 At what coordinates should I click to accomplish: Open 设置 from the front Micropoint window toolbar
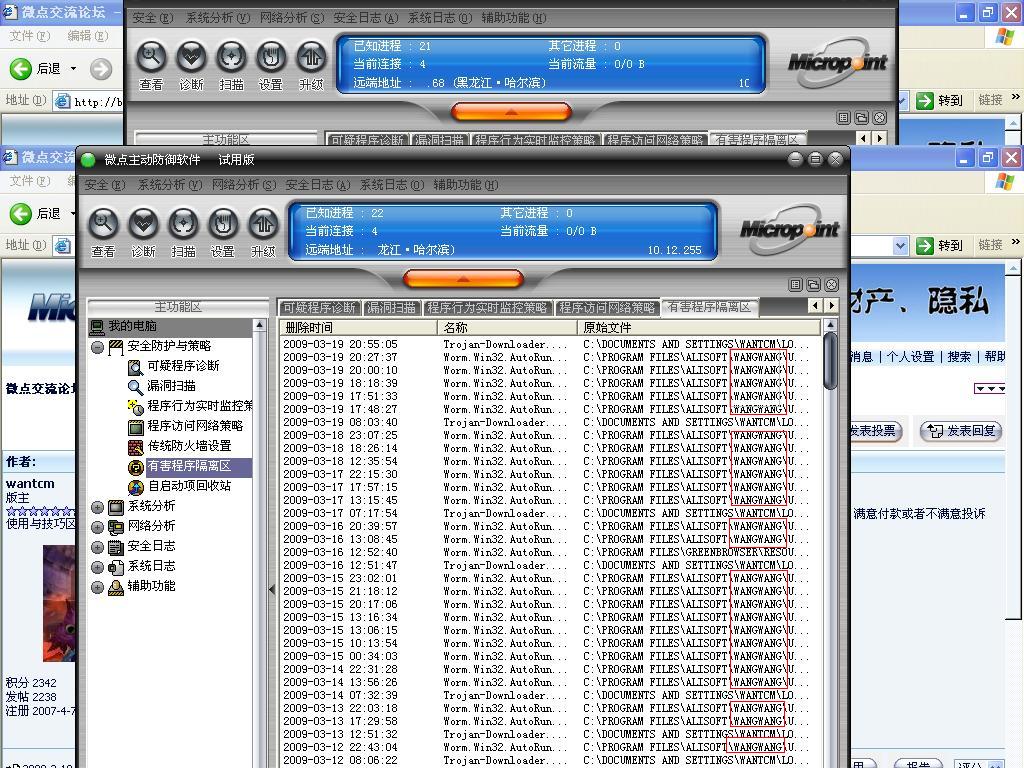[223, 224]
